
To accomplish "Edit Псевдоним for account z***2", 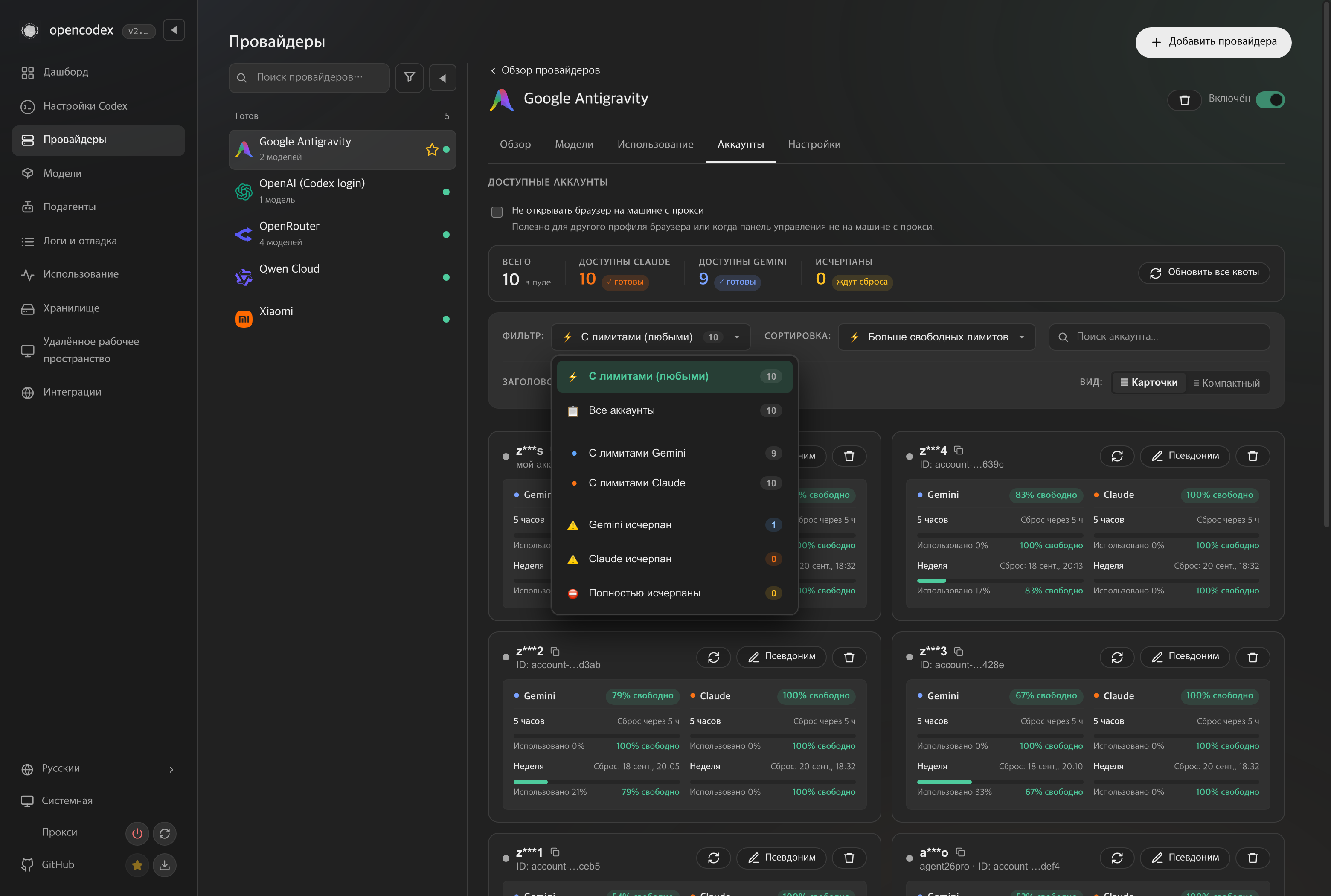I will click(x=782, y=657).
